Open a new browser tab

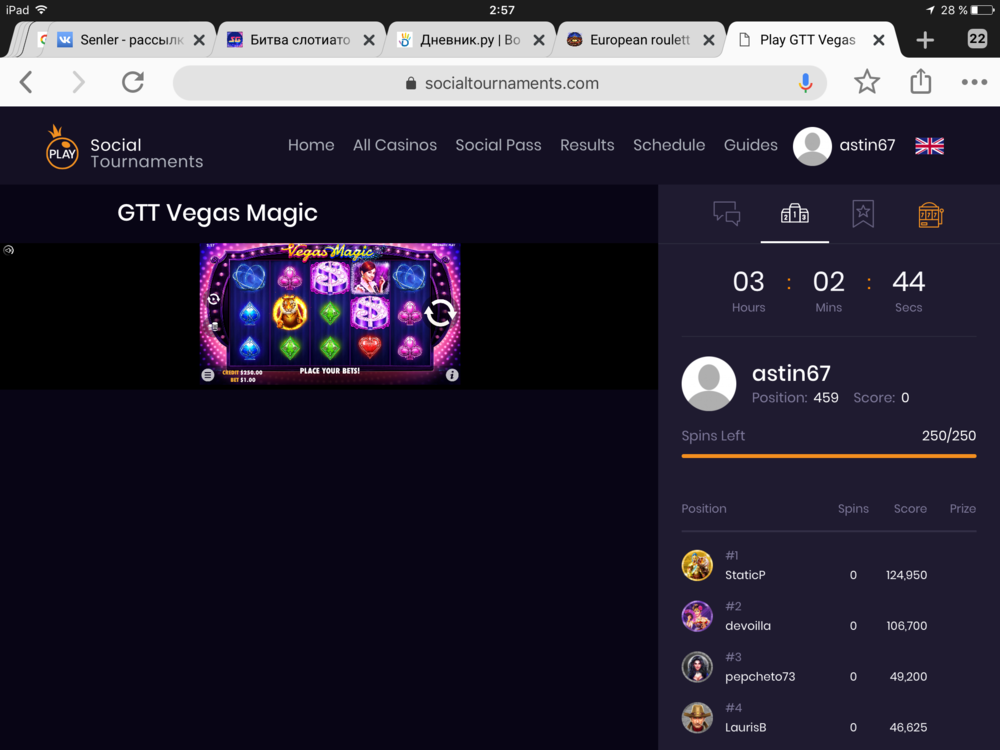coord(925,40)
